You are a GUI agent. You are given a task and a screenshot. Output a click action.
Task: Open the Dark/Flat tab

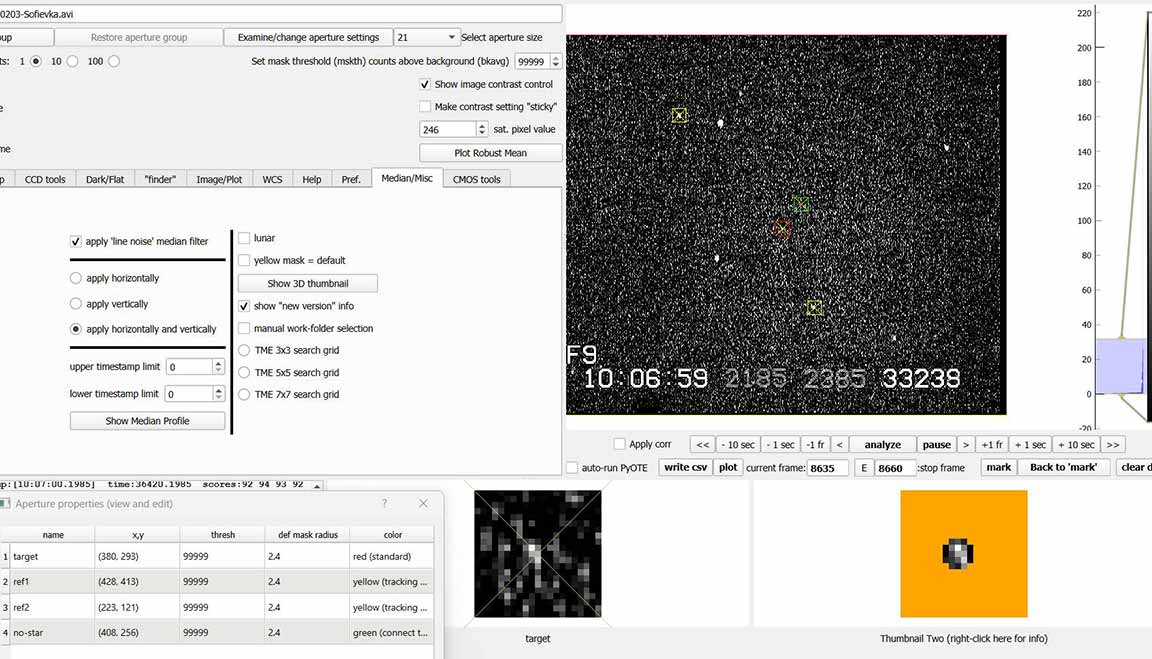[105, 180]
